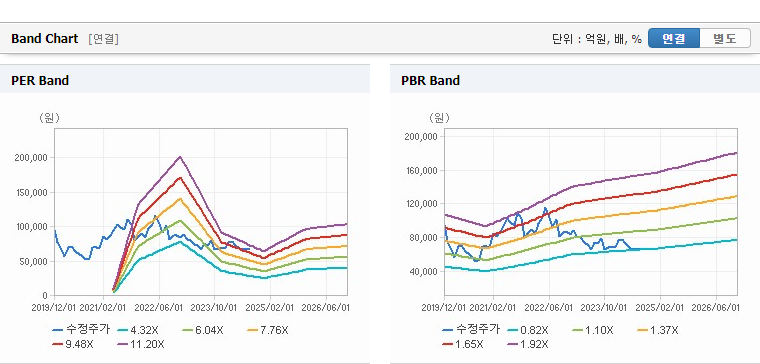This screenshot has width=760, height=364.
Task: Click the 2022/06/01 label on PER chart
Action: pyautogui.click(x=159, y=308)
